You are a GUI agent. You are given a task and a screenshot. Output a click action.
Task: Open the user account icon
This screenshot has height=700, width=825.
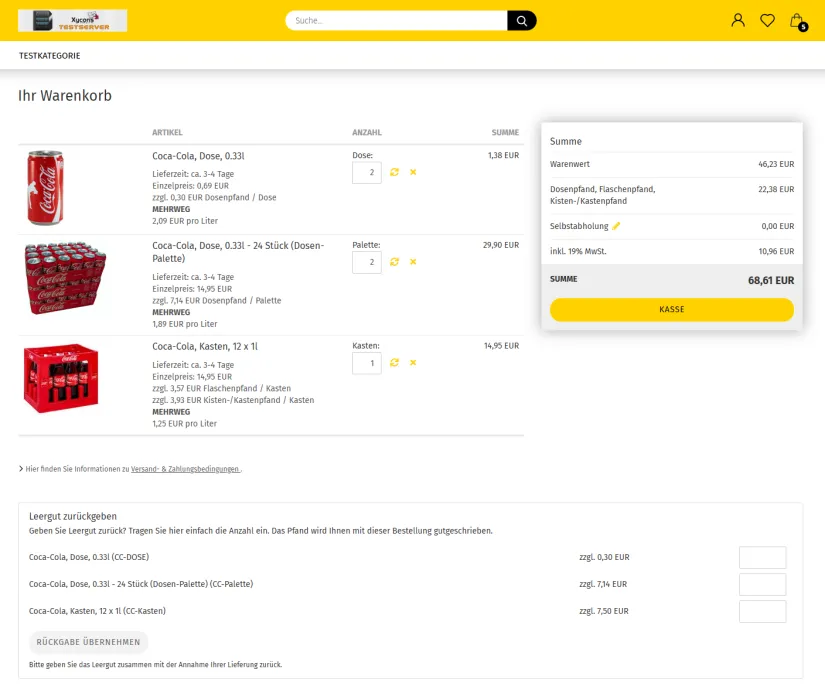pos(738,21)
